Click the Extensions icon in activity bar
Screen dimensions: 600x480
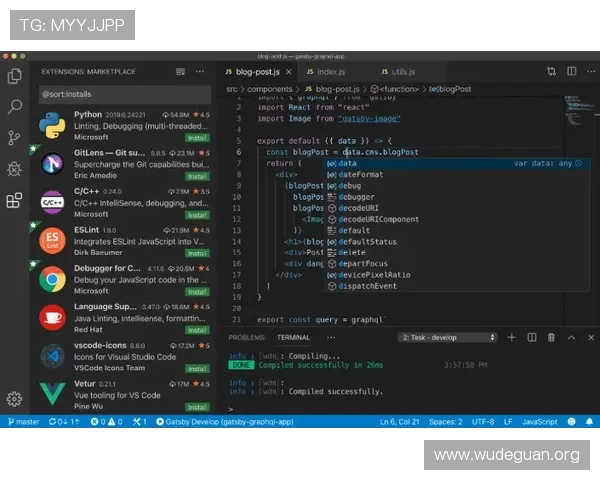pos(15,200)
